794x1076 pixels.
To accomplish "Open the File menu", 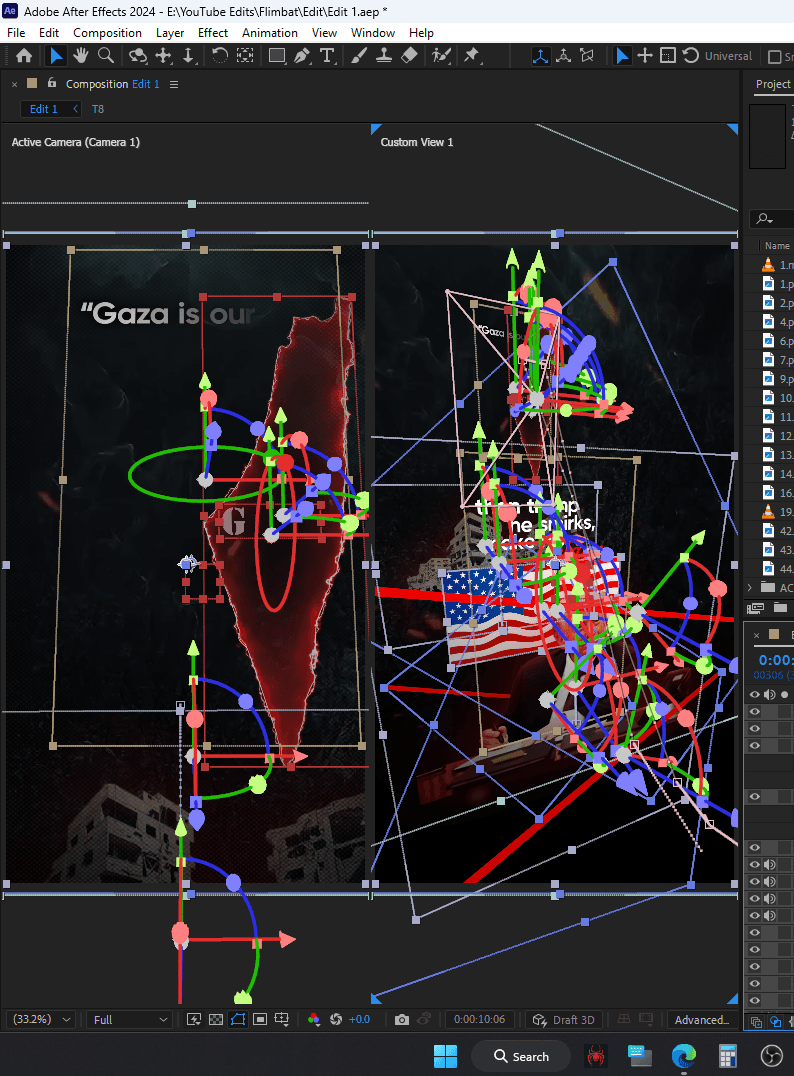I will pos(16,33).
